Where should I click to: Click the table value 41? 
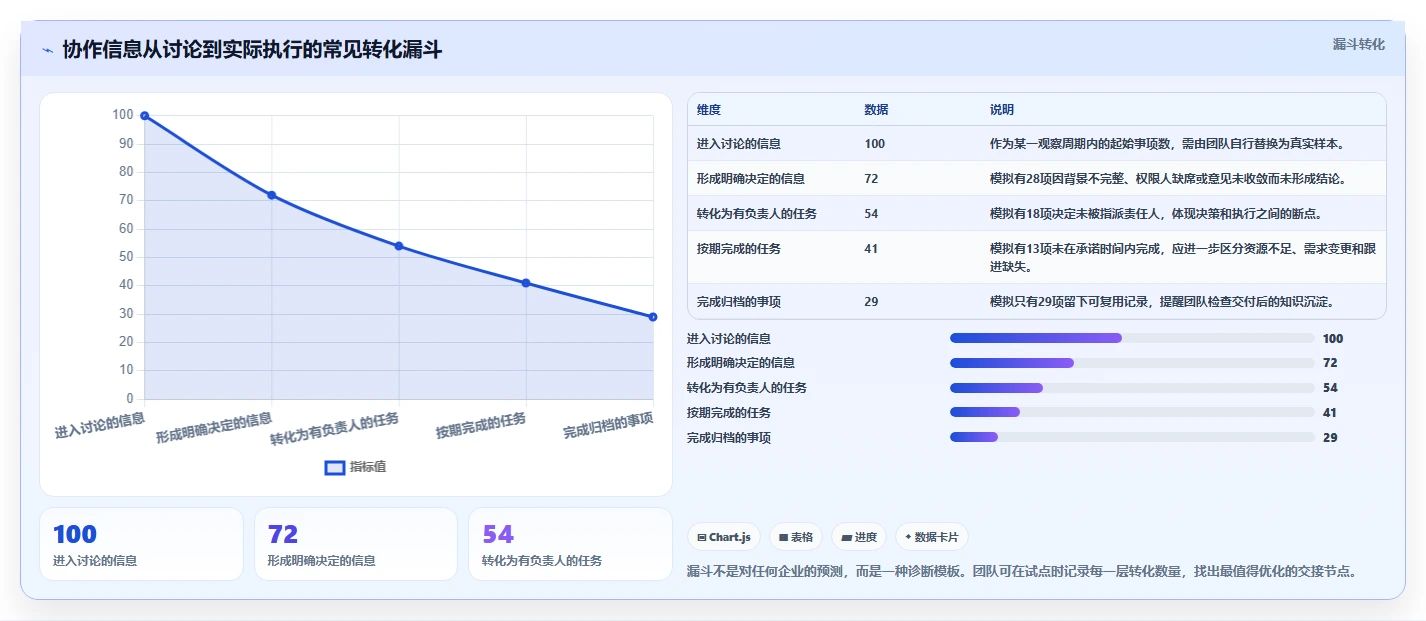pyautogui.click(x=871, y=249)
